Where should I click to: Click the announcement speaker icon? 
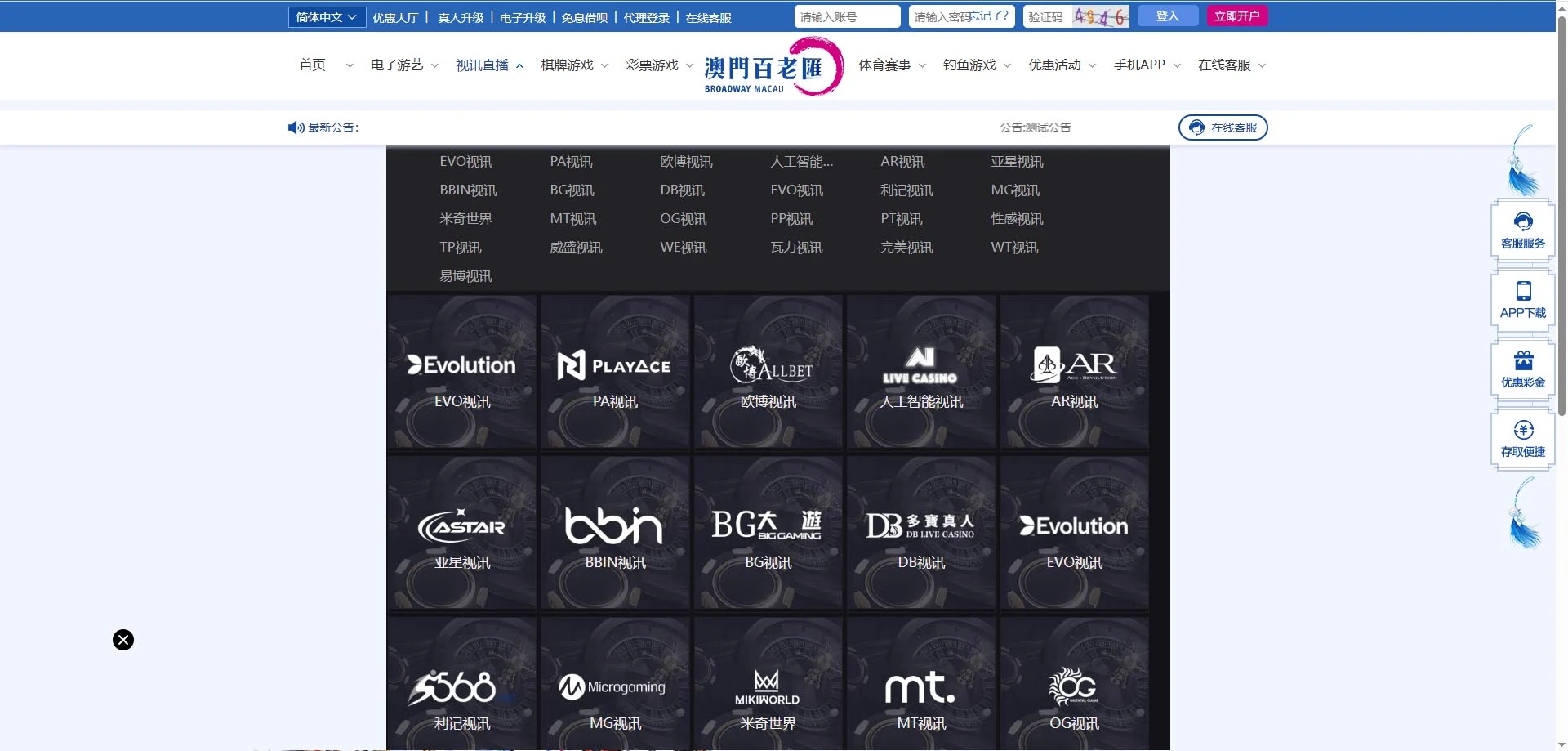pos(296,127)
